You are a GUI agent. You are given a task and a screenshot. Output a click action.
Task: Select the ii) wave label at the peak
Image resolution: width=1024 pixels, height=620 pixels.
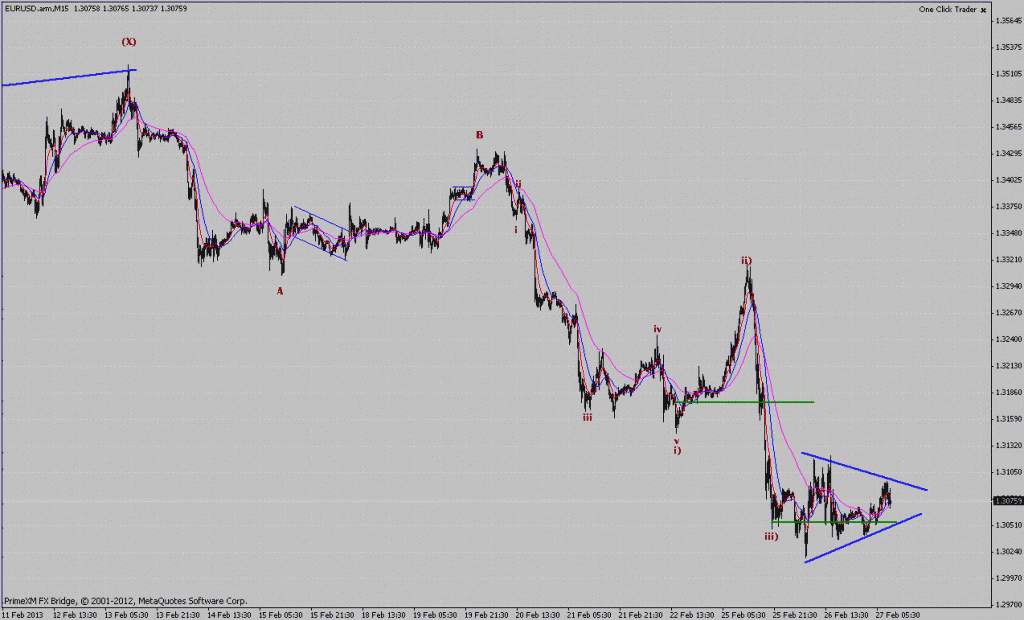pyautogui.click(x=746, y=261)
